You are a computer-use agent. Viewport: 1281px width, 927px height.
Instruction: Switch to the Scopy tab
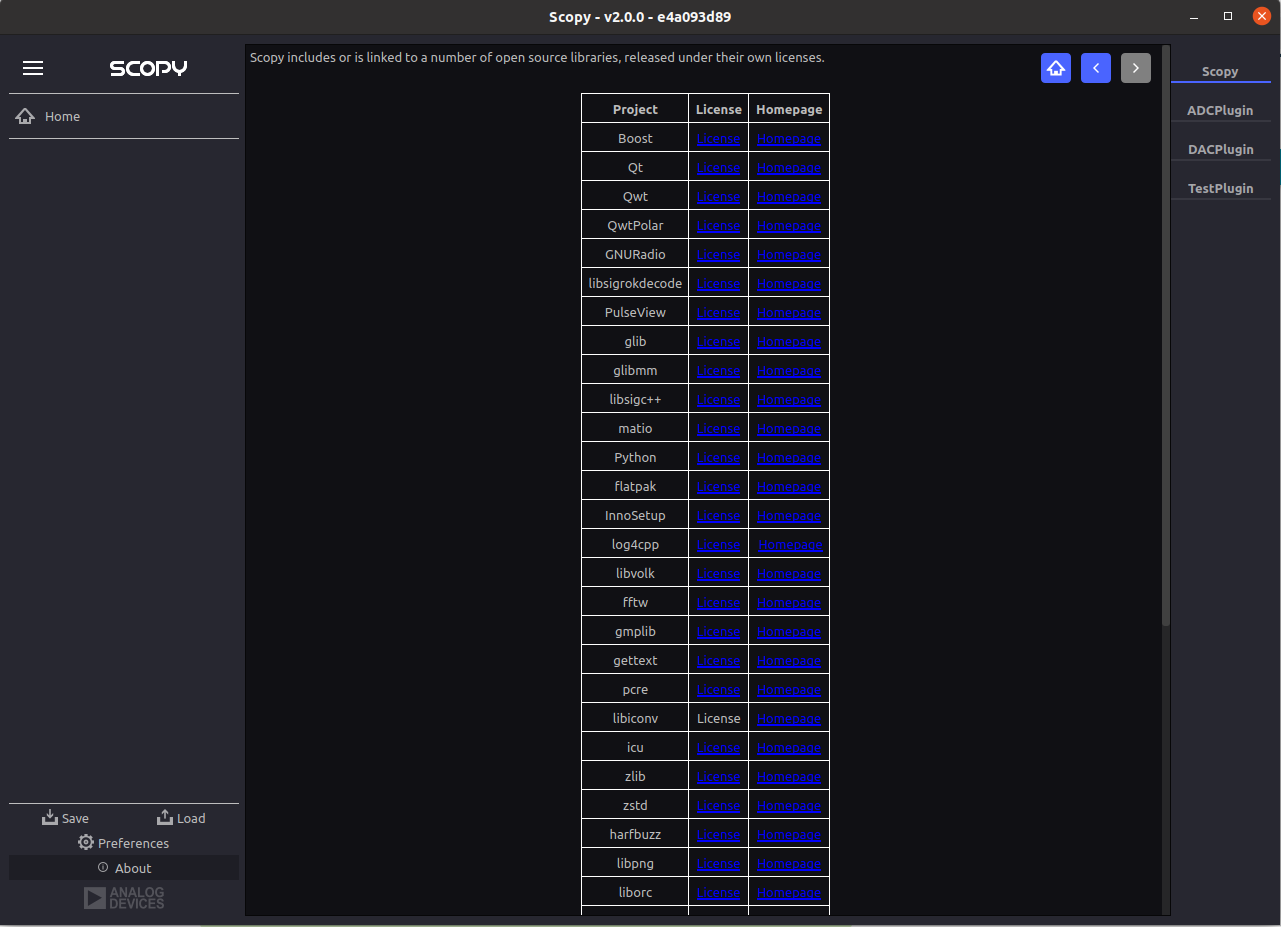[1220, 71]
